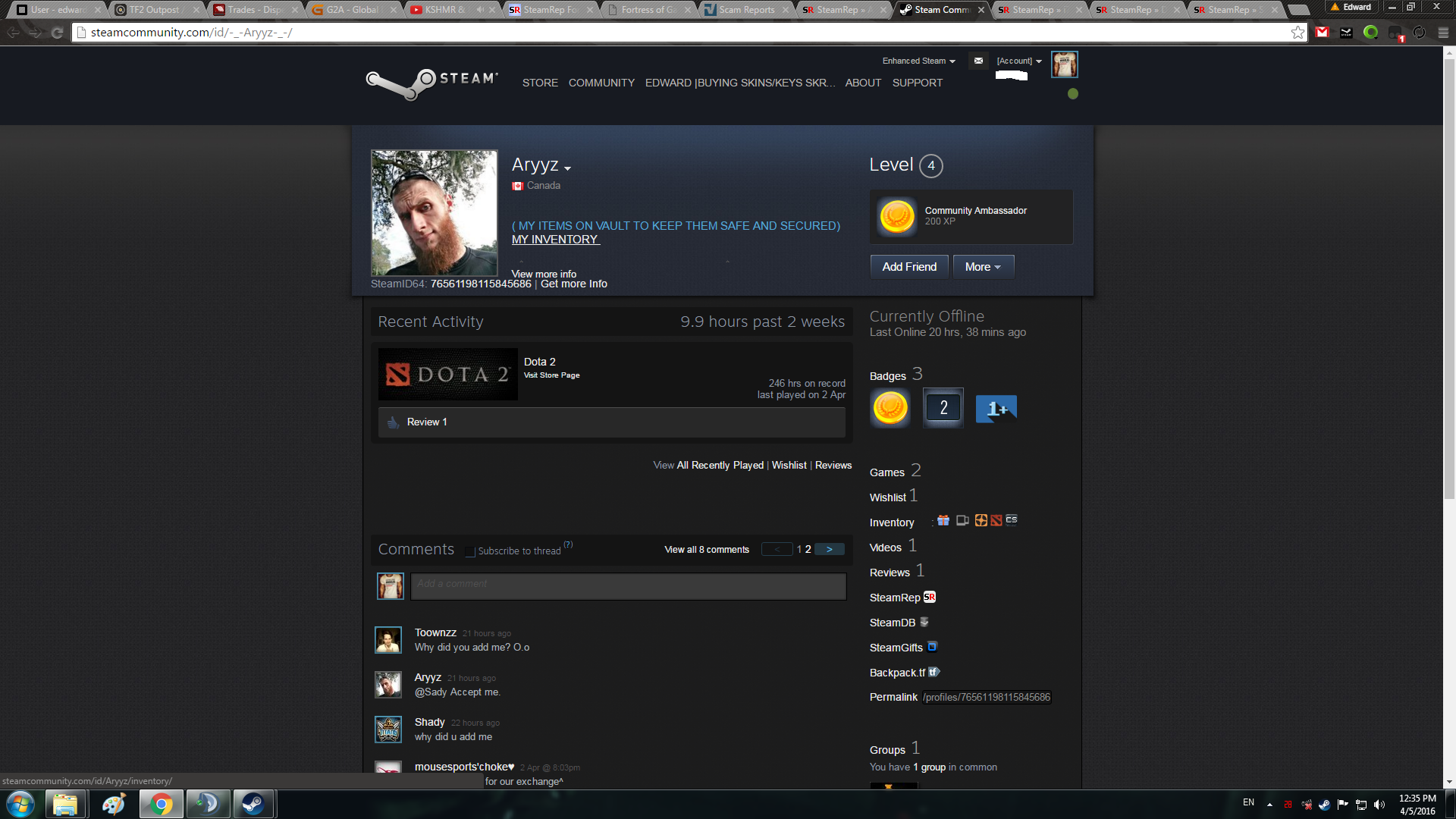Toggle the Subscribe to thread checkbox
The height and width of the screenshot is (819, 1456).
(470, 551)
